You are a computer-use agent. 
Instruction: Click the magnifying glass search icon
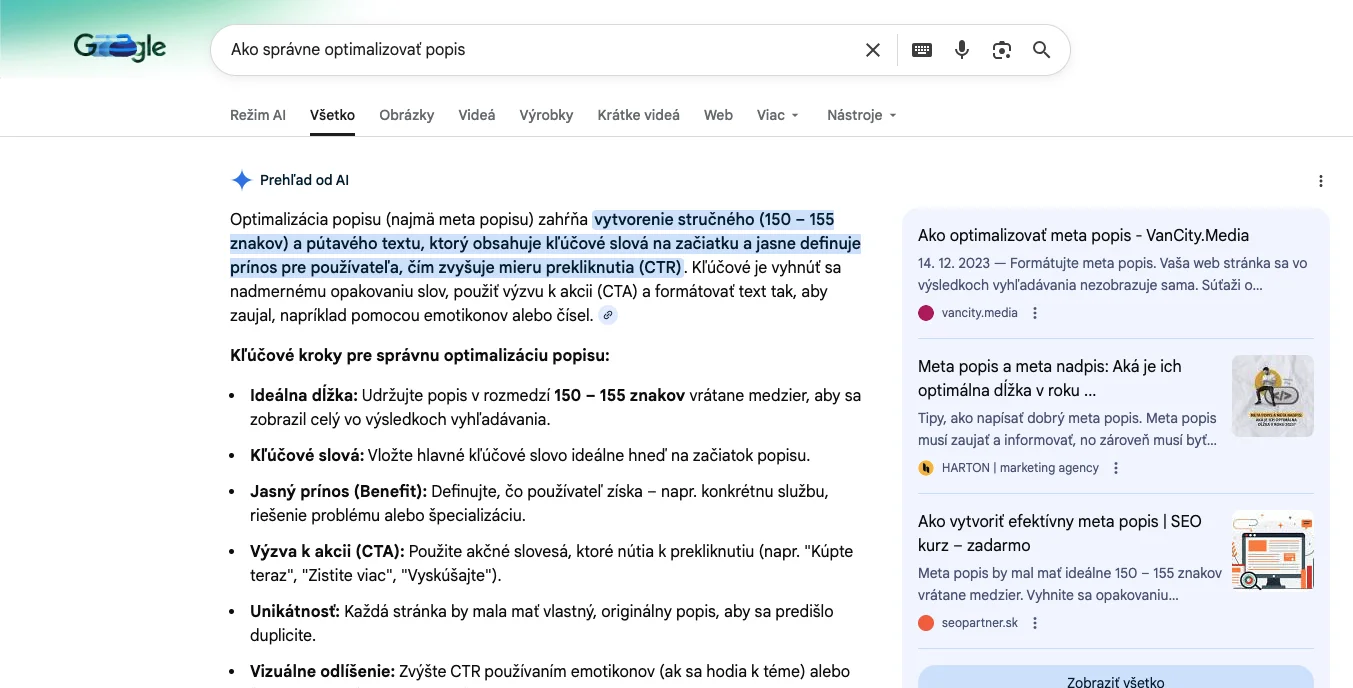point(1041,50)
